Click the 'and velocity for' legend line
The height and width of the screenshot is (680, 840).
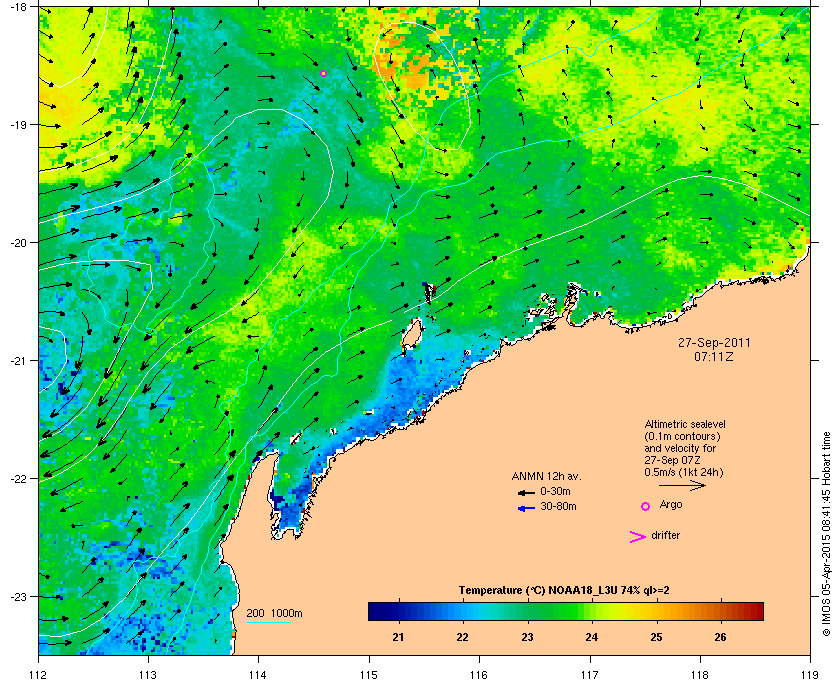click(680, 448)
